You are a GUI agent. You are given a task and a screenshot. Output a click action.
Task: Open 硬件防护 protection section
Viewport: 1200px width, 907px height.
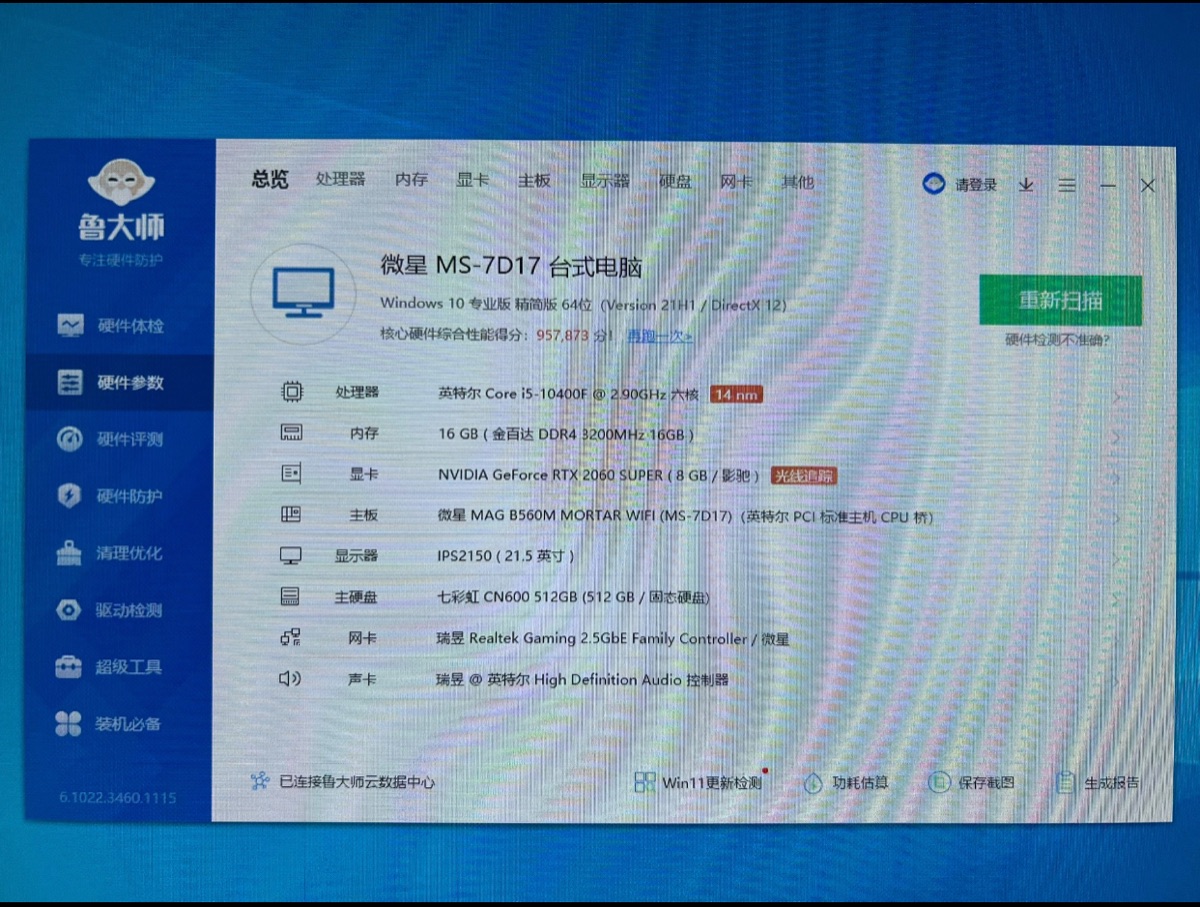(110, 496)
